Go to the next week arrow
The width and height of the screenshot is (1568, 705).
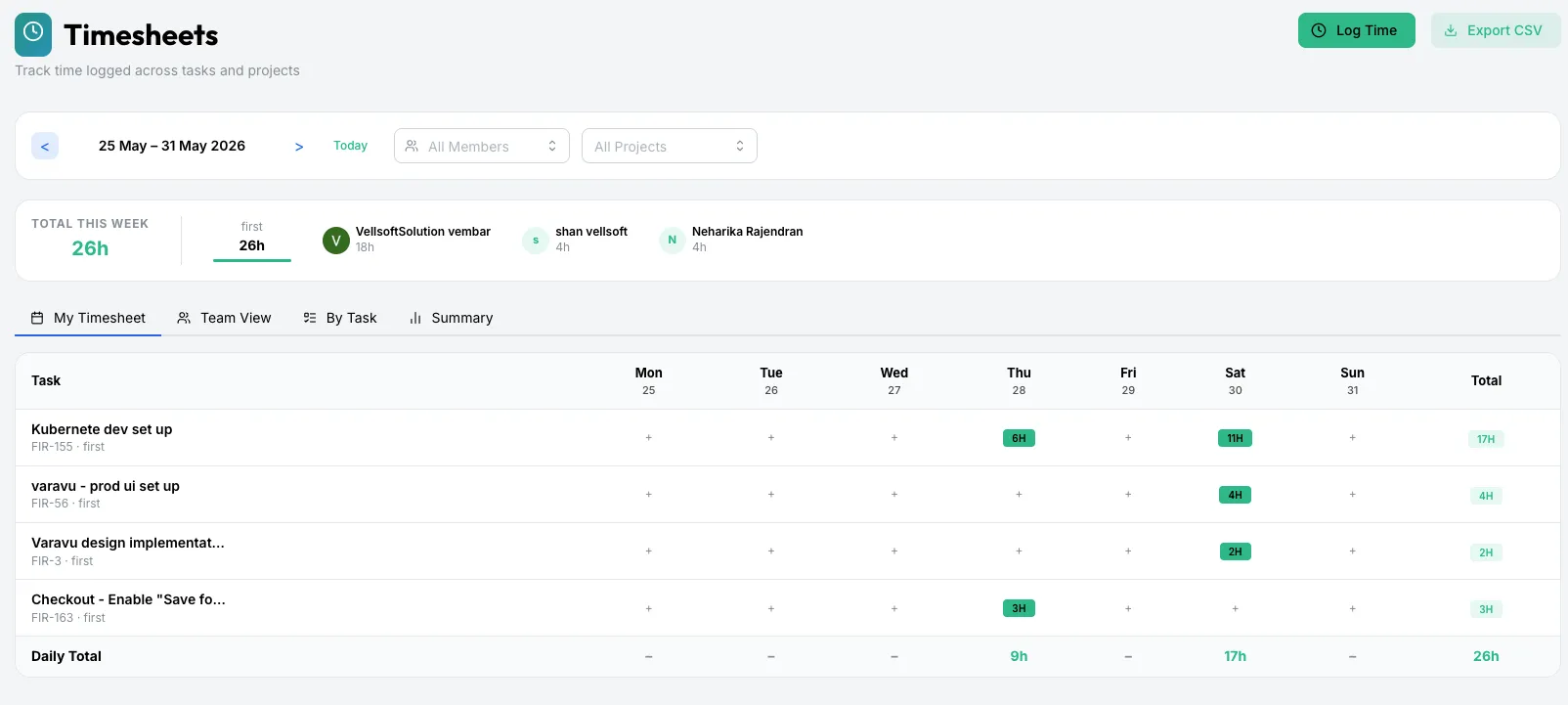[x=299, y=146]
